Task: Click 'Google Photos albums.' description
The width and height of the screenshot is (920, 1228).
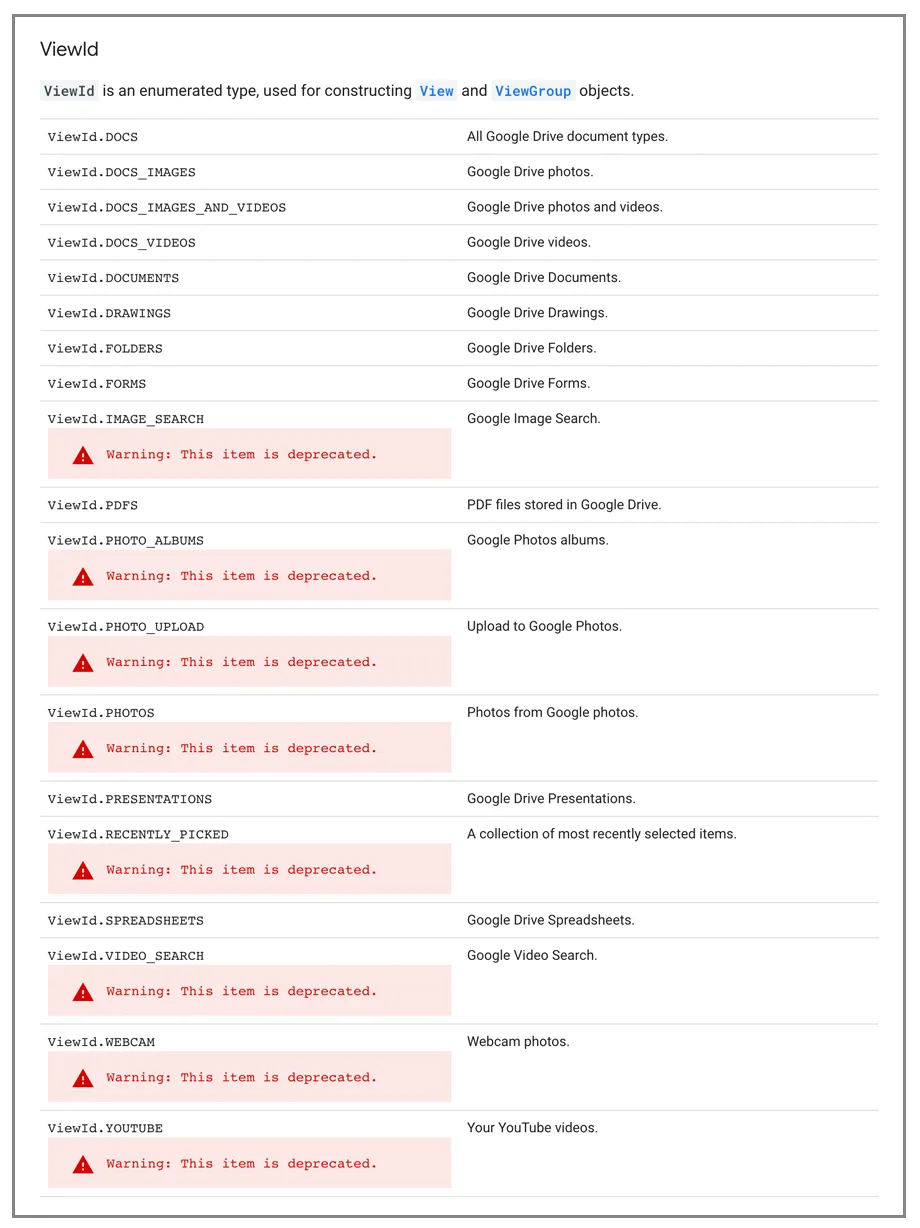Action: (x=538, y=540)
